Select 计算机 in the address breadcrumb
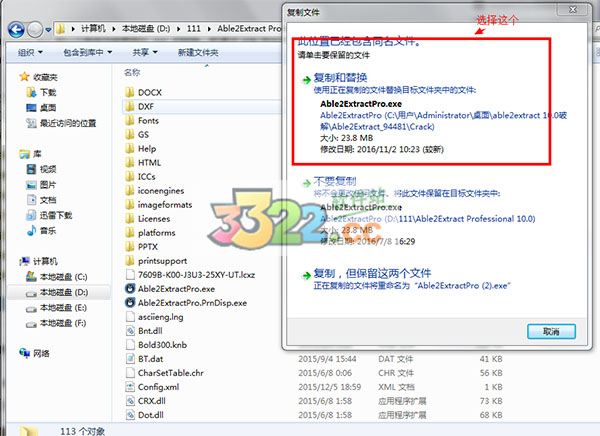The width and height of the screenshot is (600, 436). point(93,29)
